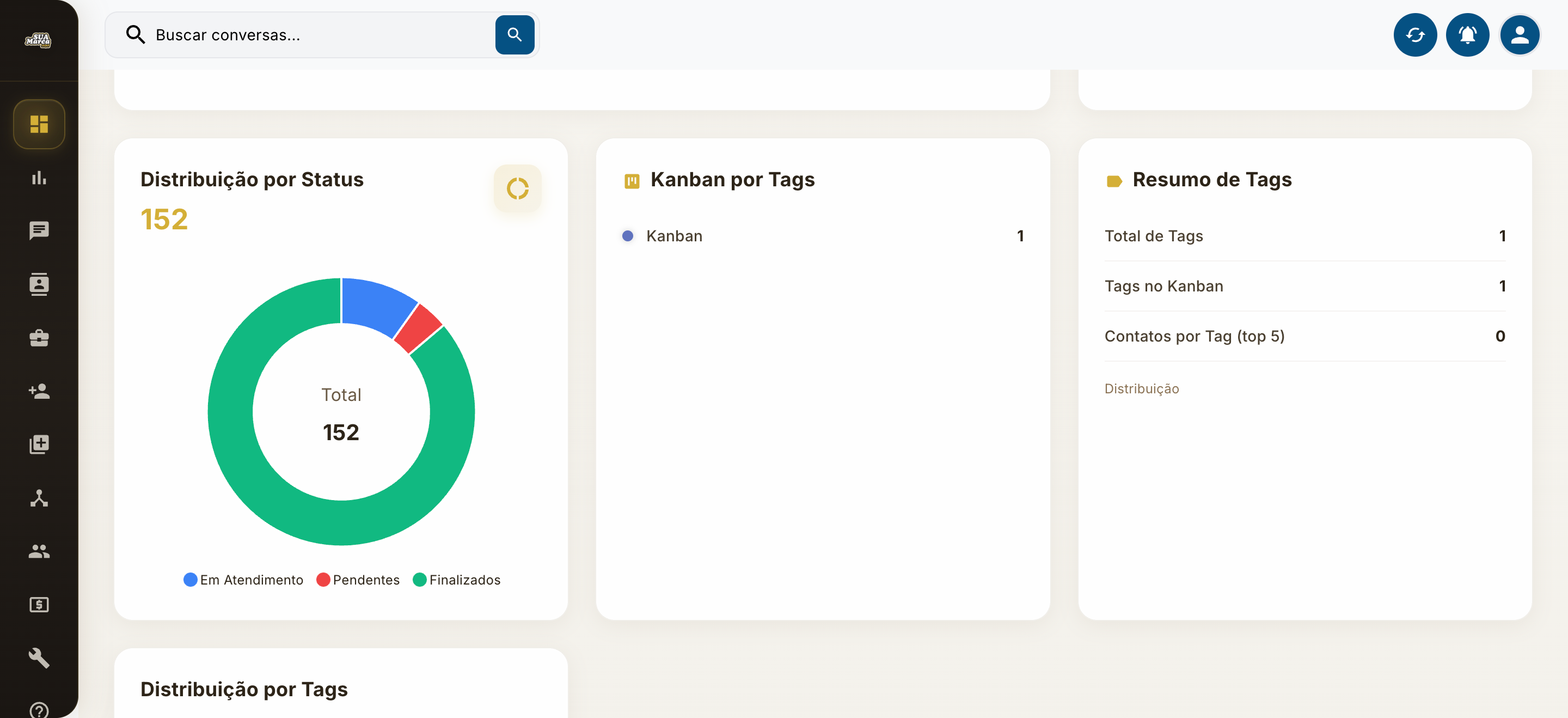
Task: Toggle Em Atendimento legend item
Action: (x=243, y=580)
